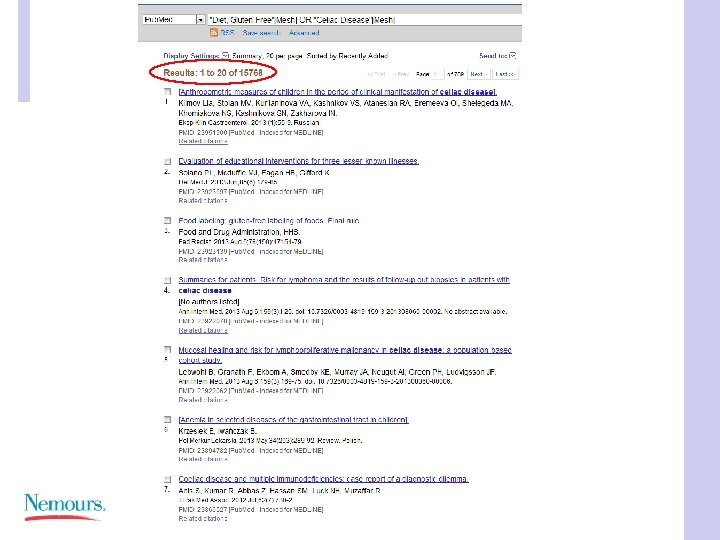The image size is (720, 540).
Task: Open the RSS link
Action: 227,33
